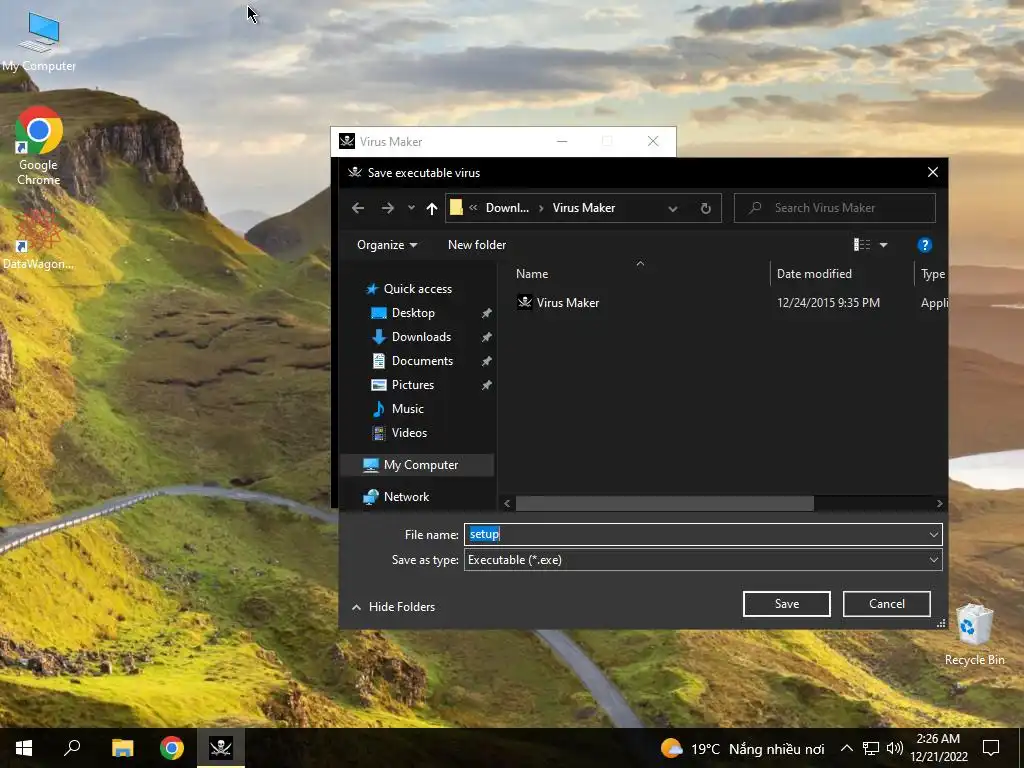Screen dimensions: 1024x768
Task: Expand address bar path history chevron
Action: point(673,208)
